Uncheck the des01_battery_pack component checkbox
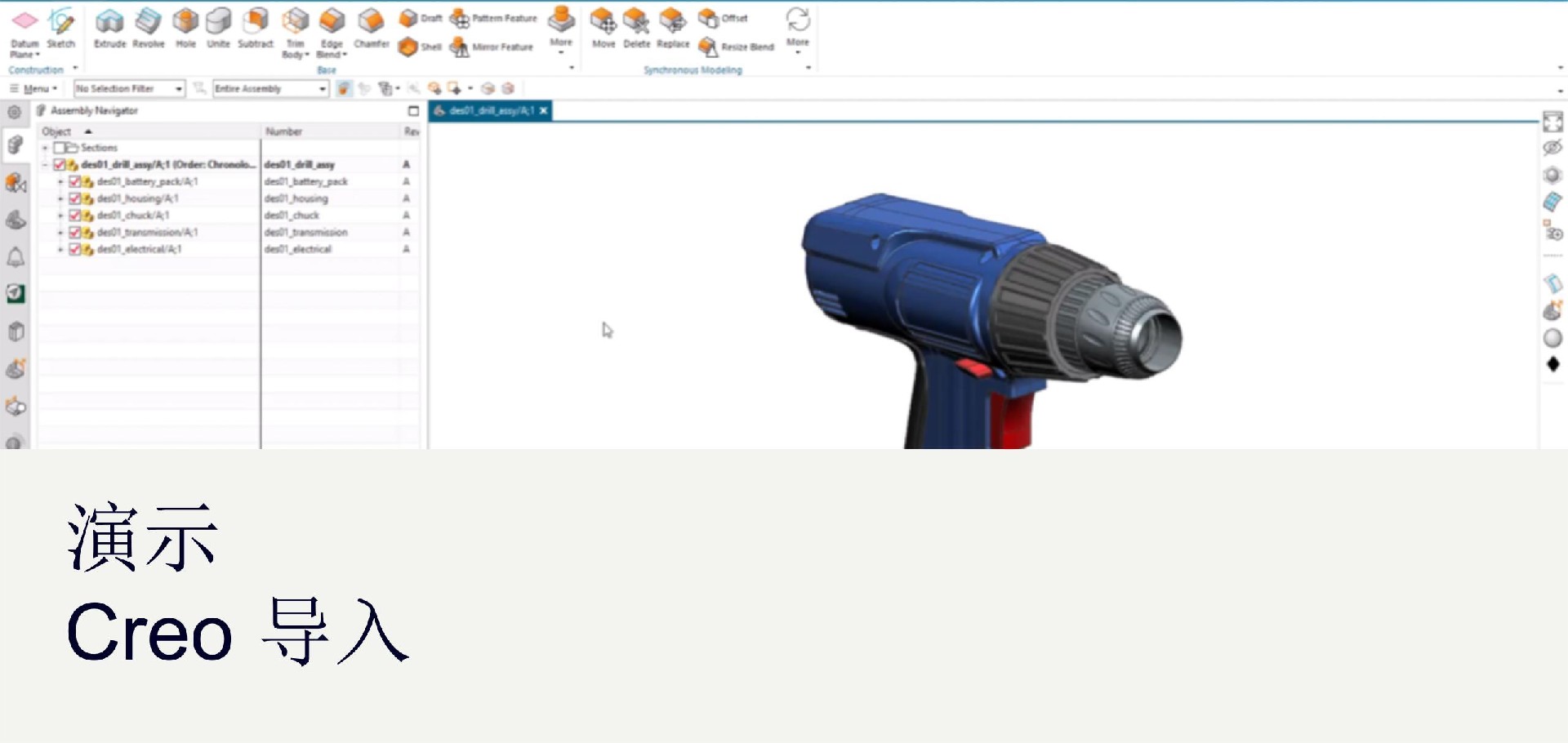1568x743 pixels. pos(75,182)
